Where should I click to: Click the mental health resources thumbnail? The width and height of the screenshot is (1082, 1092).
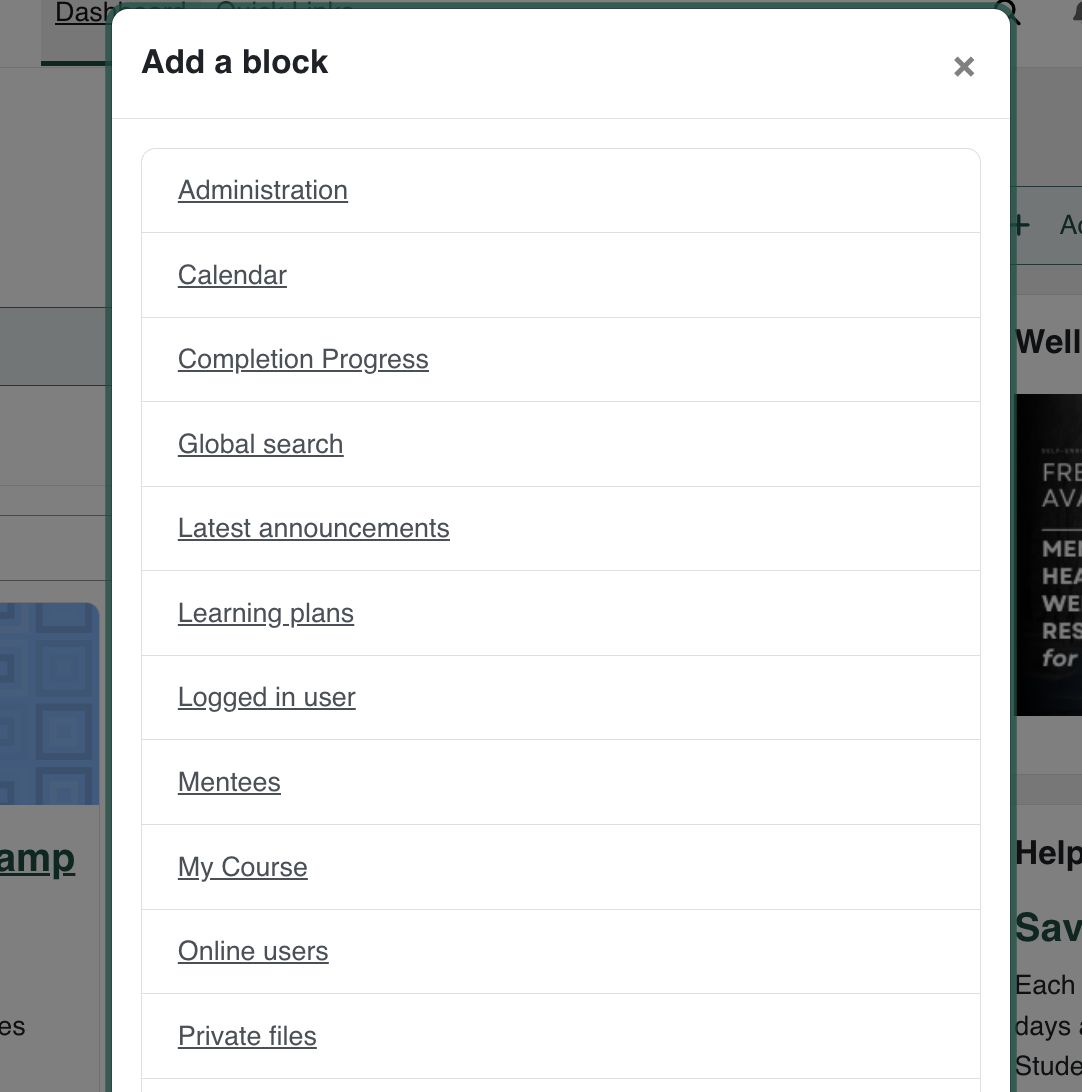point(1049,554)
